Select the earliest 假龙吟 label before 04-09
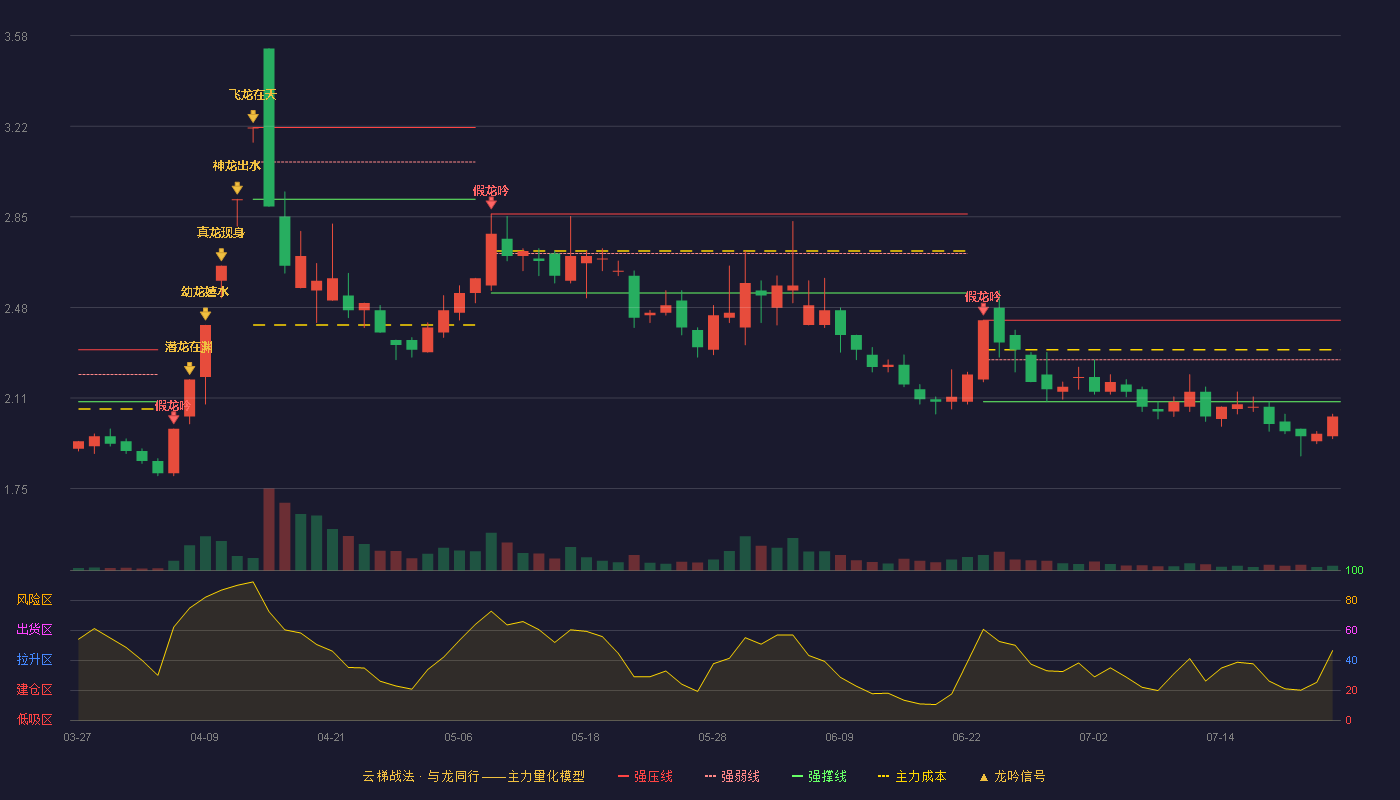 tap(173, 406)
